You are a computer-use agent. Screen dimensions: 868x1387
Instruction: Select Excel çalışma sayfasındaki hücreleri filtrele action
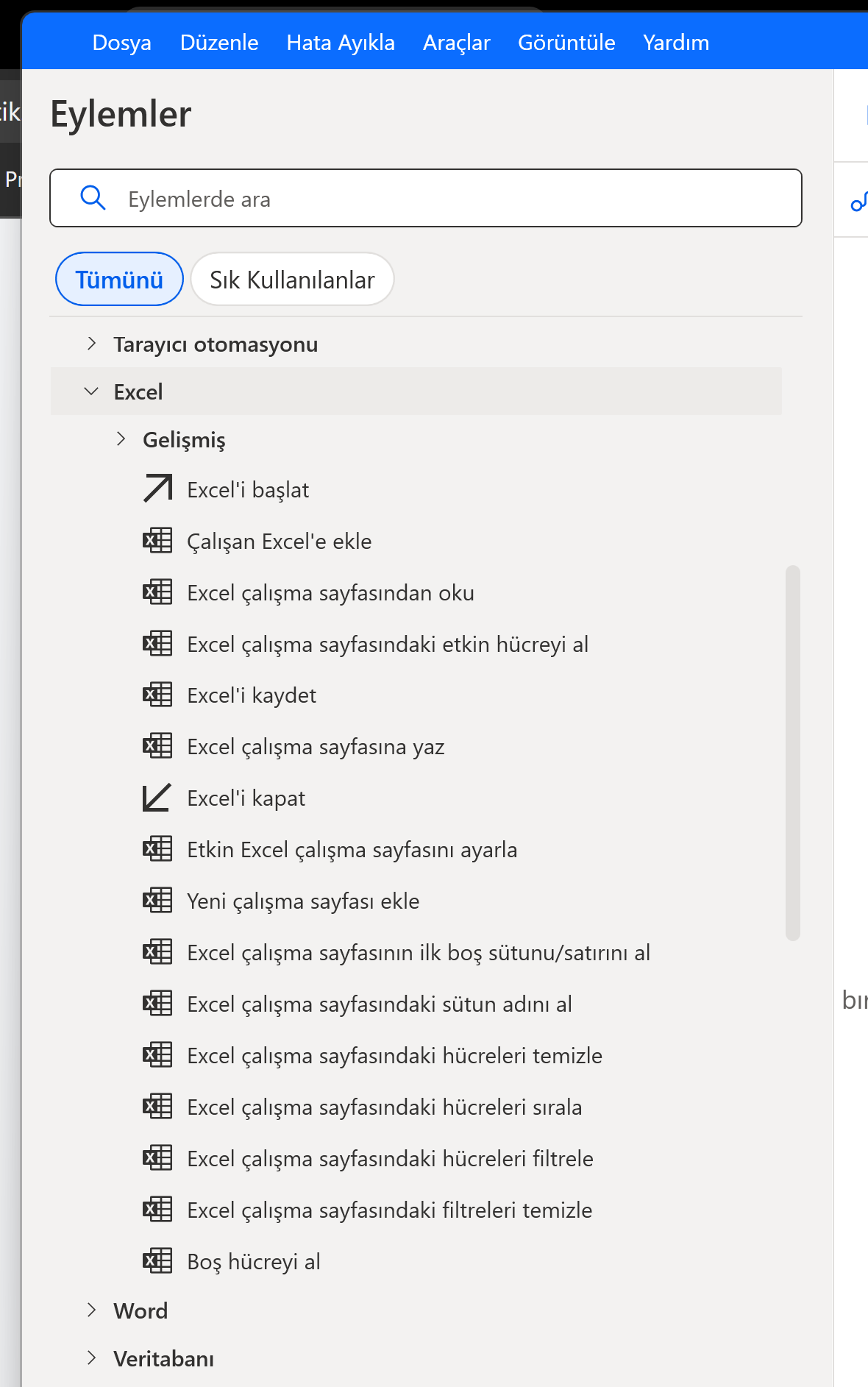390,1158
